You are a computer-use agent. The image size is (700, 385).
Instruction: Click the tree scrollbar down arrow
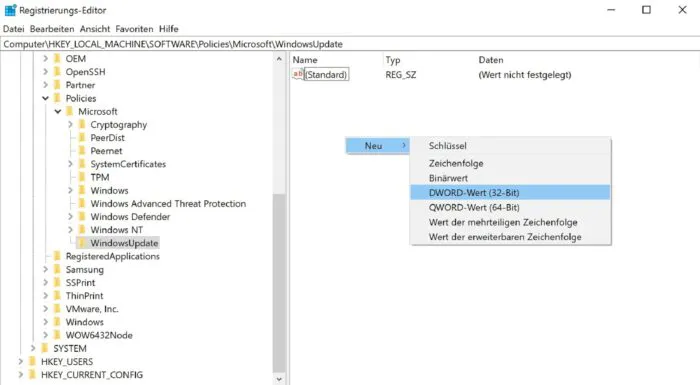[279, 379]
